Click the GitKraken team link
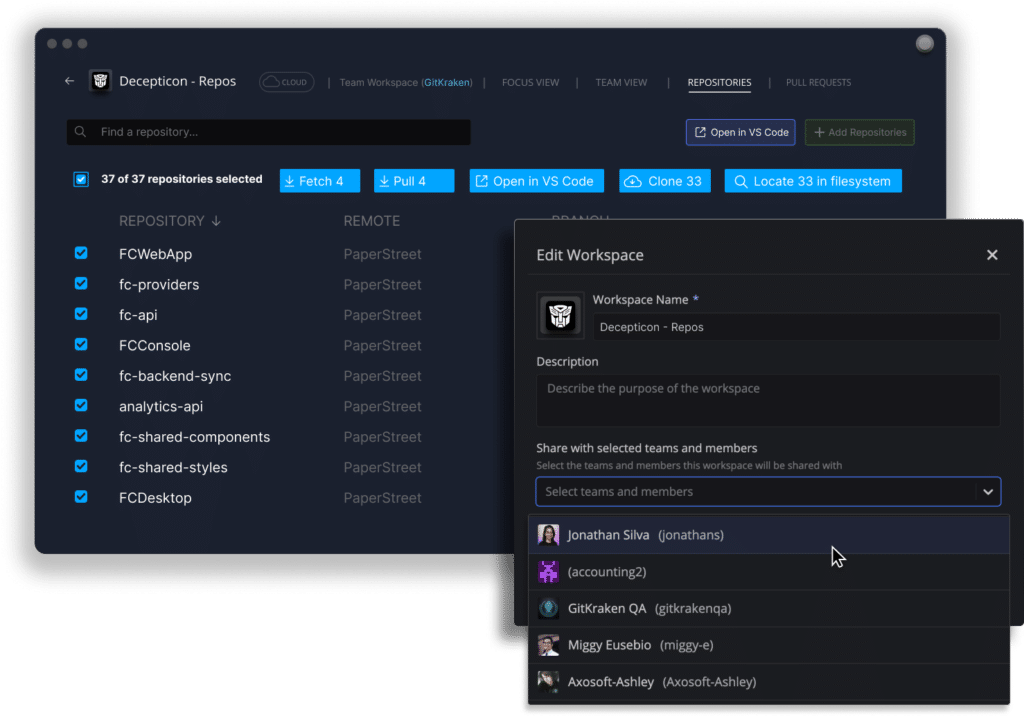1024x716 pixels. pos(447,82)
